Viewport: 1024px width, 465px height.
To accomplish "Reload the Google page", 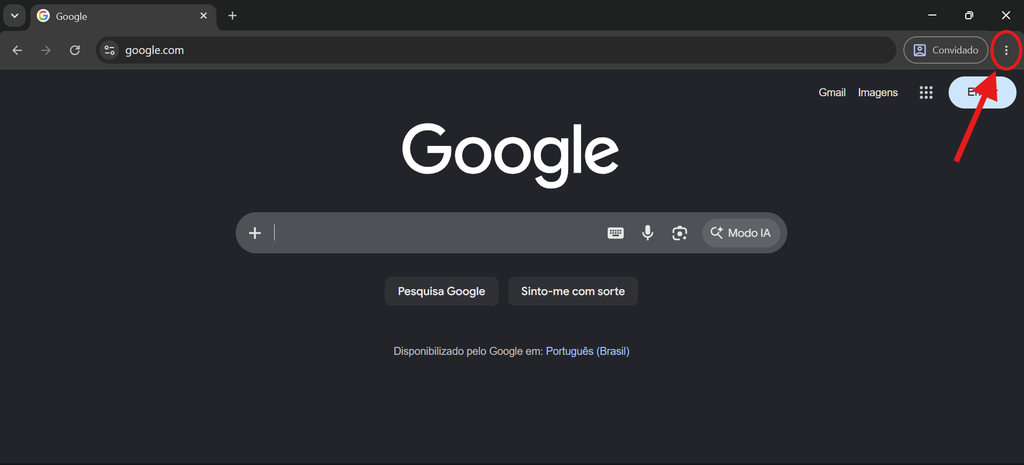I will [x=74, y=50].
